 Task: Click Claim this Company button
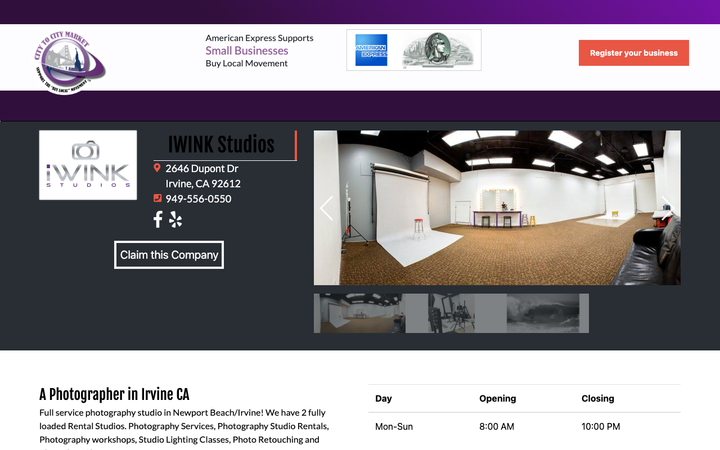point(169,255)
